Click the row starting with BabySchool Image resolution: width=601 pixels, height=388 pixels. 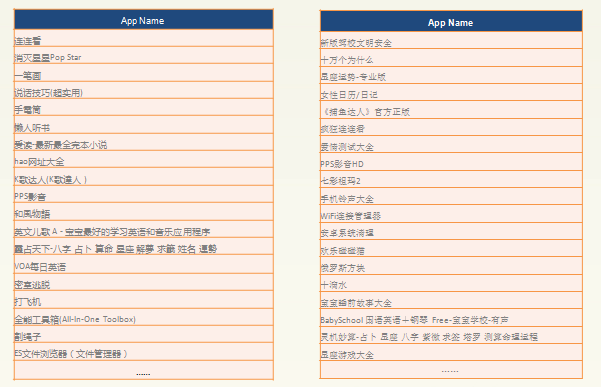point(451,318)
